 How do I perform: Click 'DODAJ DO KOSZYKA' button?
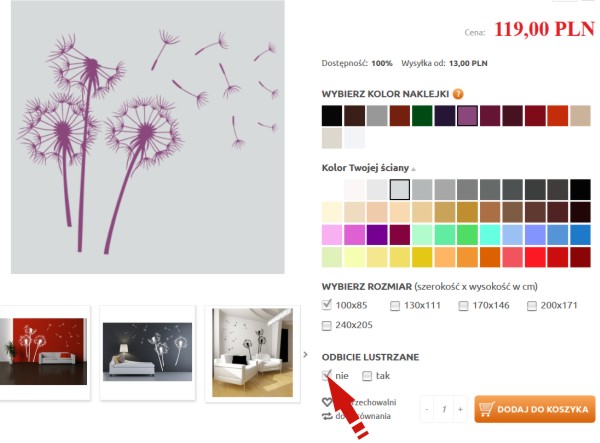pos(535,409)
